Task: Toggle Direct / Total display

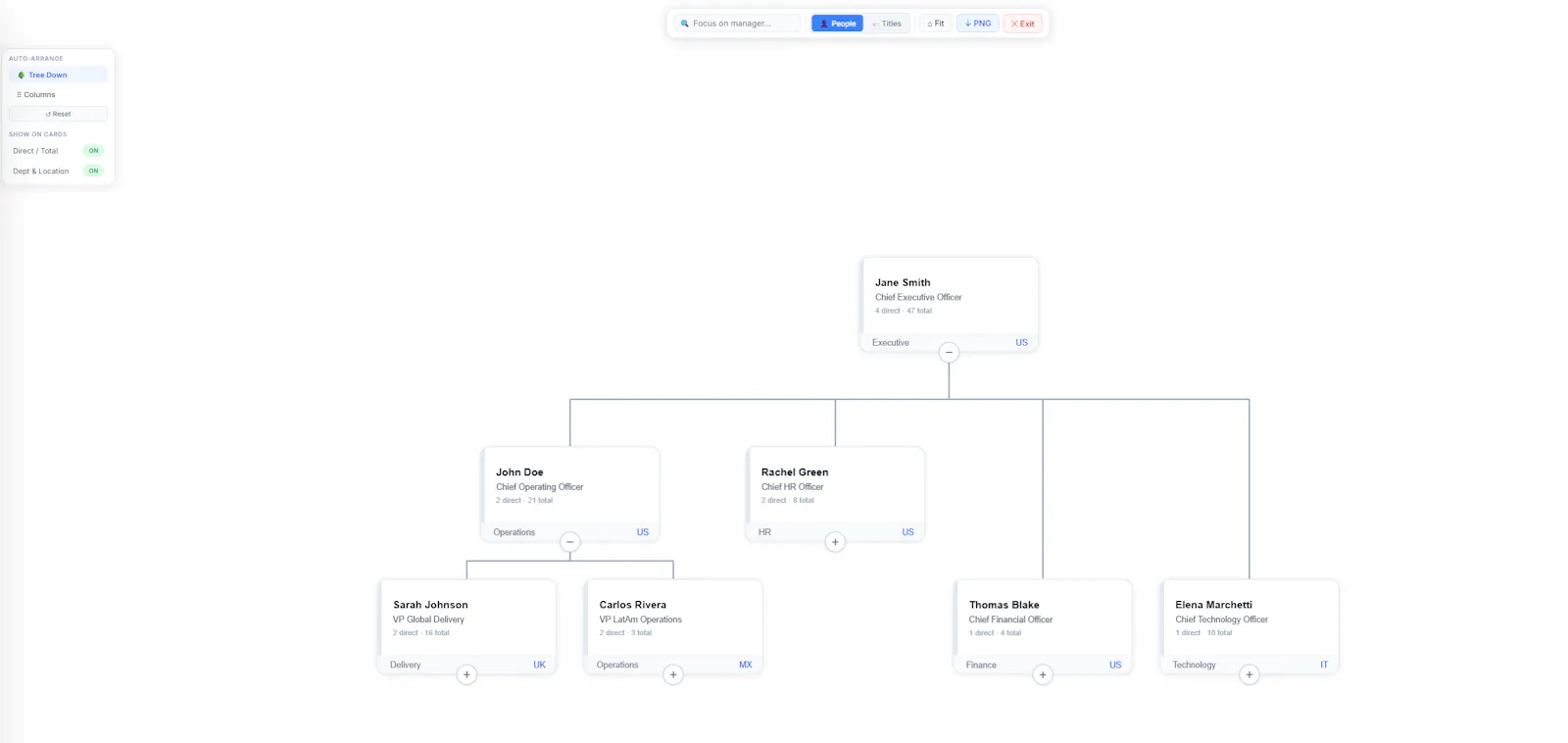Action: (93, 151)
